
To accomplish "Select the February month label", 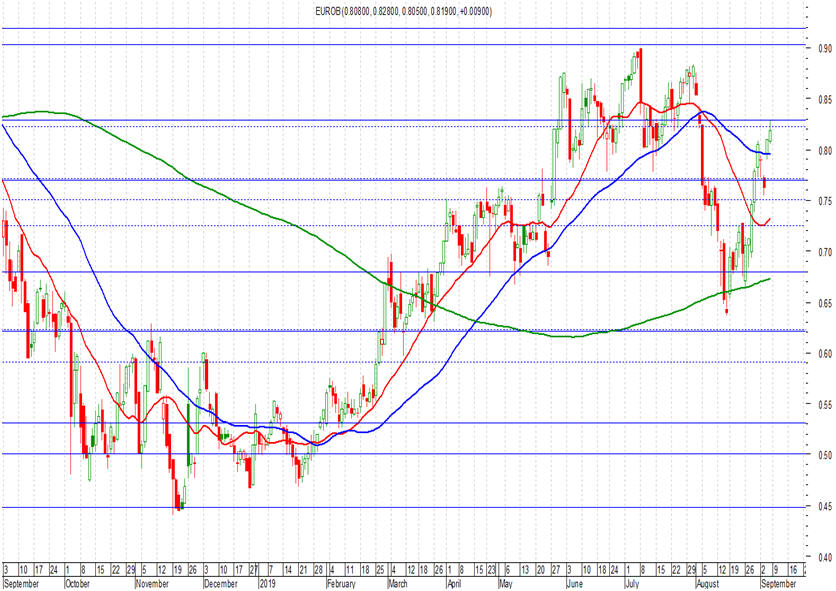I will (x=341, y=584).
